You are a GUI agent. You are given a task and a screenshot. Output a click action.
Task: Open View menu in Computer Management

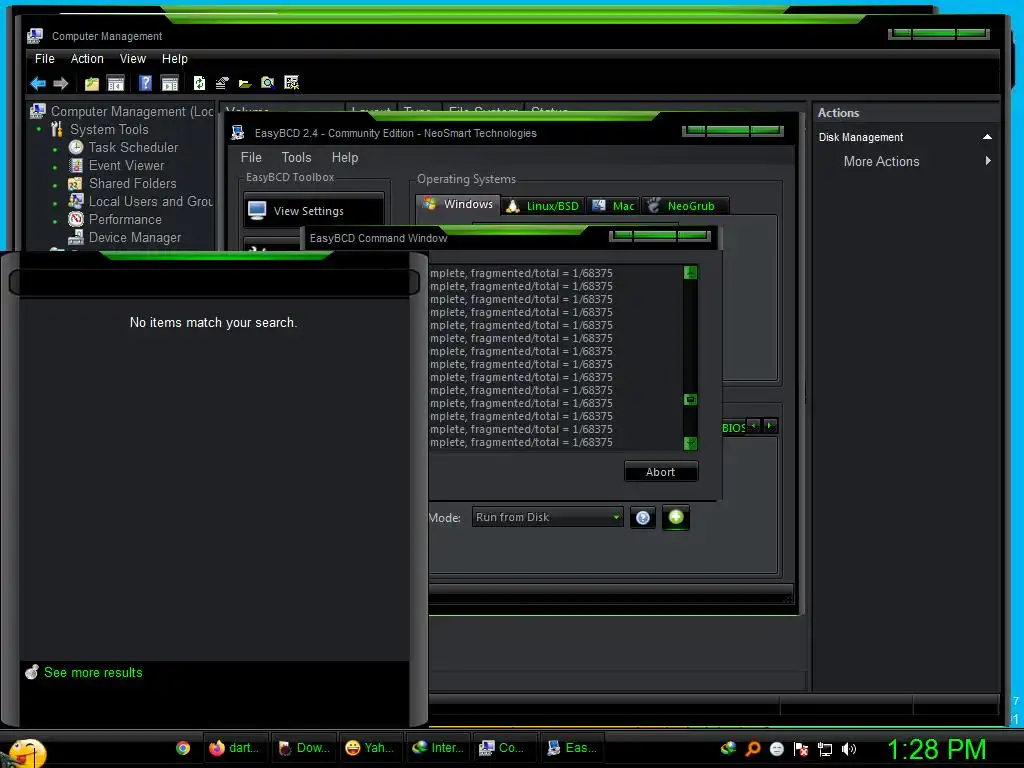(x=133, y=59)
